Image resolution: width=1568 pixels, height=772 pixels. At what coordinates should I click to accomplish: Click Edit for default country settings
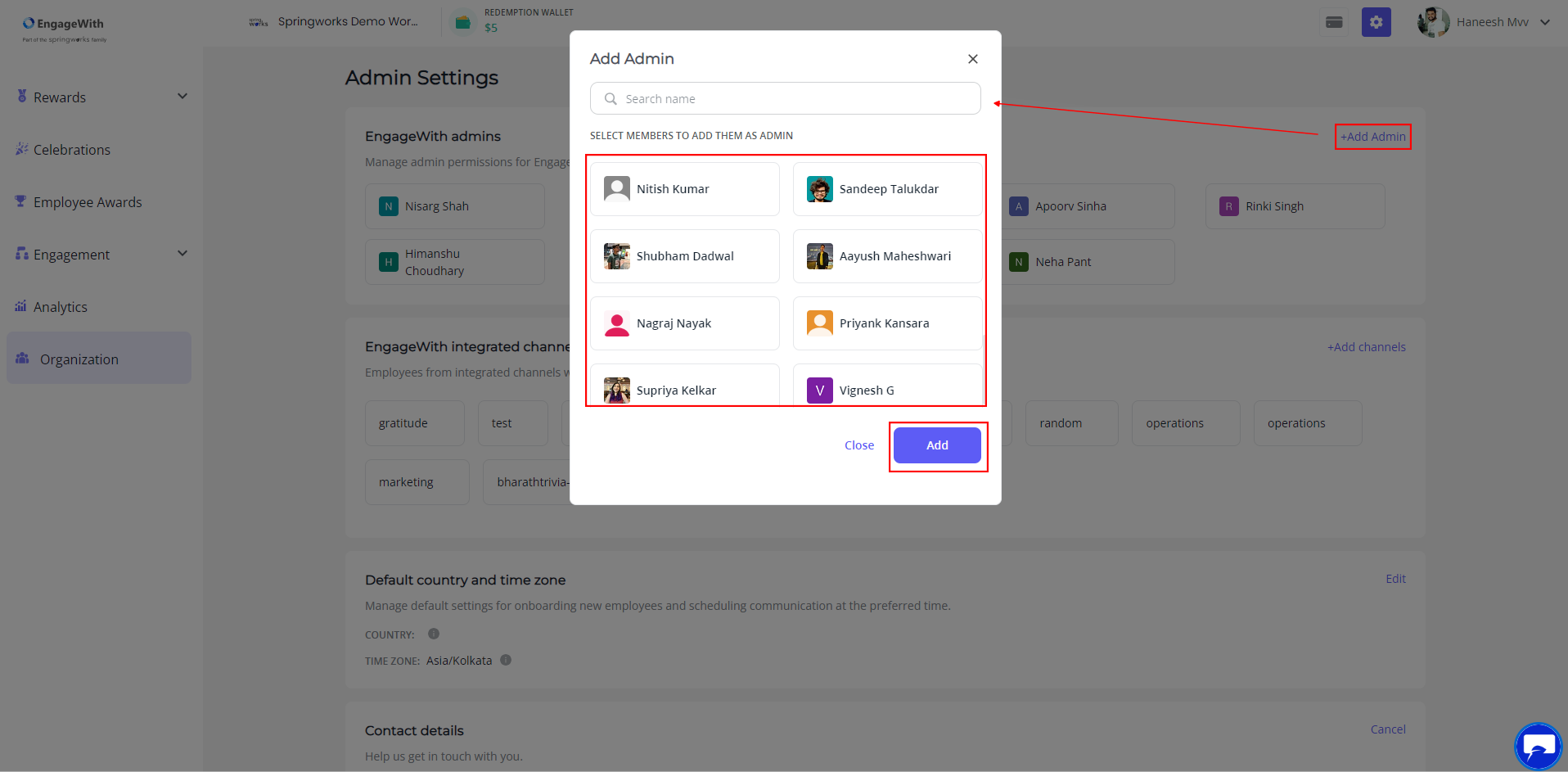click(x=1396, y=579)
